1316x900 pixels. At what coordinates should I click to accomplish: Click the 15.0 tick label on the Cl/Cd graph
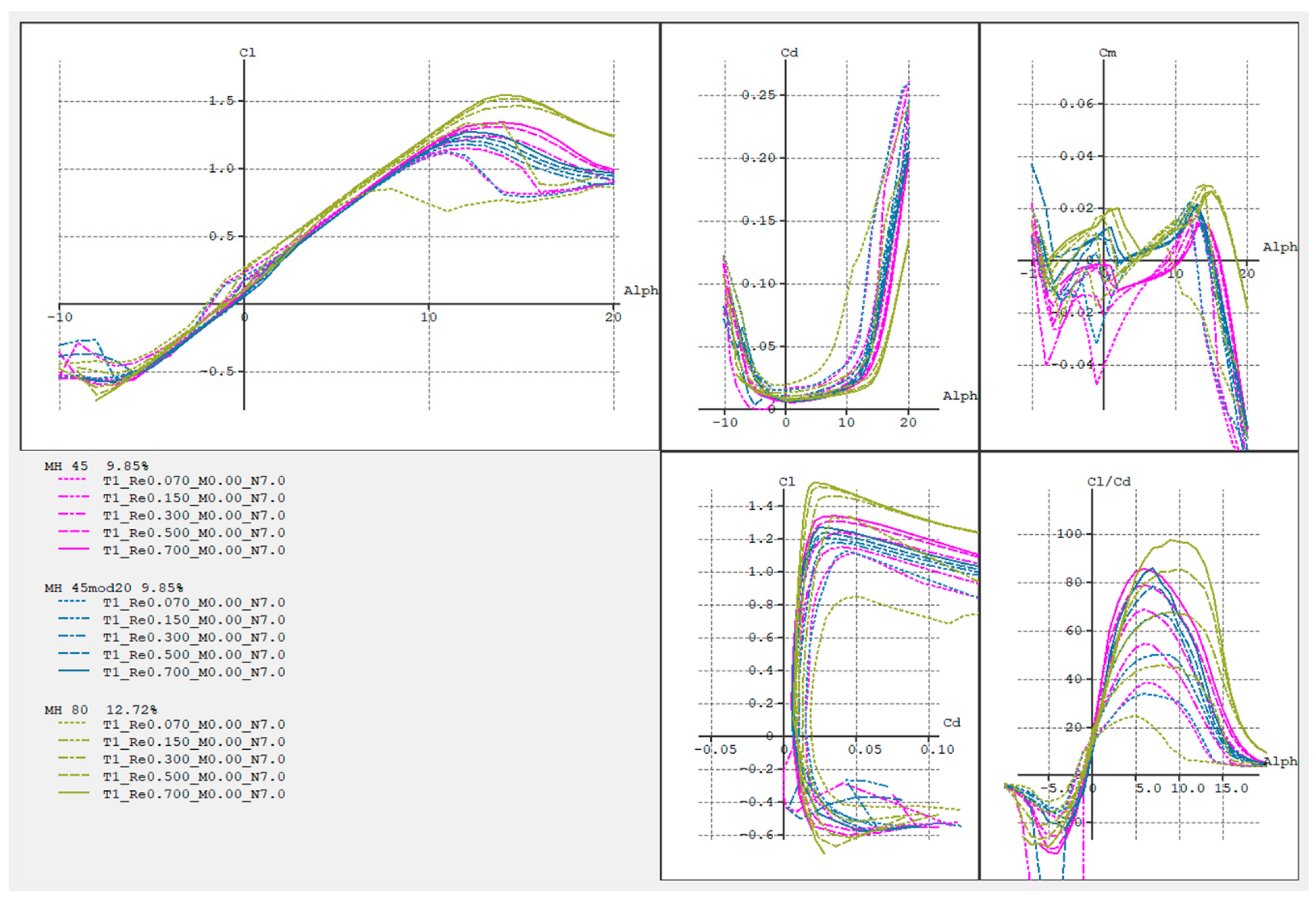tap(1231, 788)
